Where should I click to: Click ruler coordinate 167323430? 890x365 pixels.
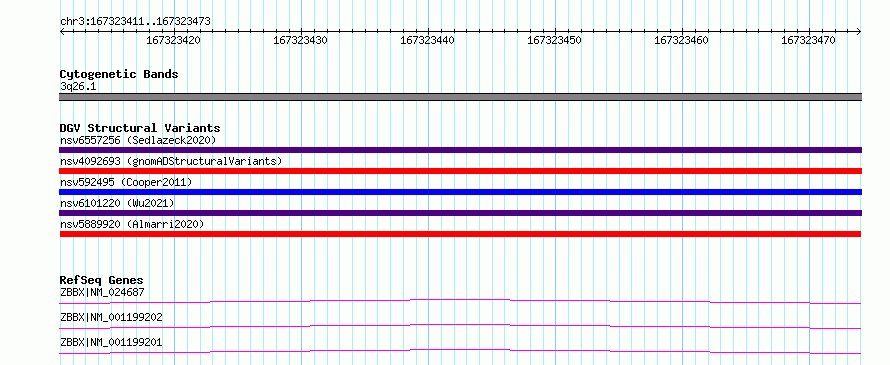[300, 40]
